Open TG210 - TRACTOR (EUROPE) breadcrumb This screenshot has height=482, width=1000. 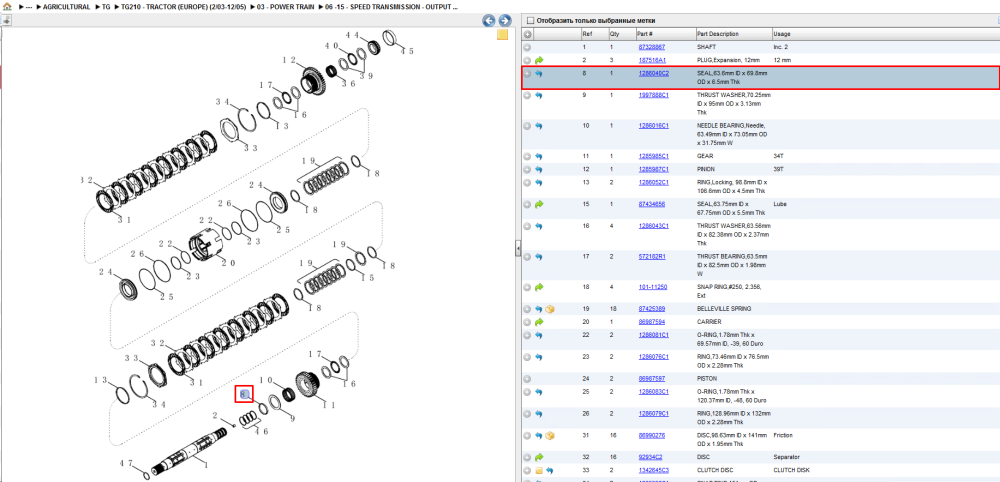click(184, 6)
